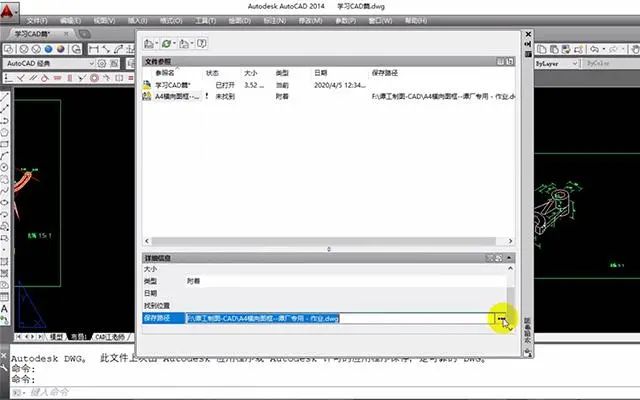Open the 插入(I) menu
Viewport: 640px width, 400px height.
(x=137, y=20)
